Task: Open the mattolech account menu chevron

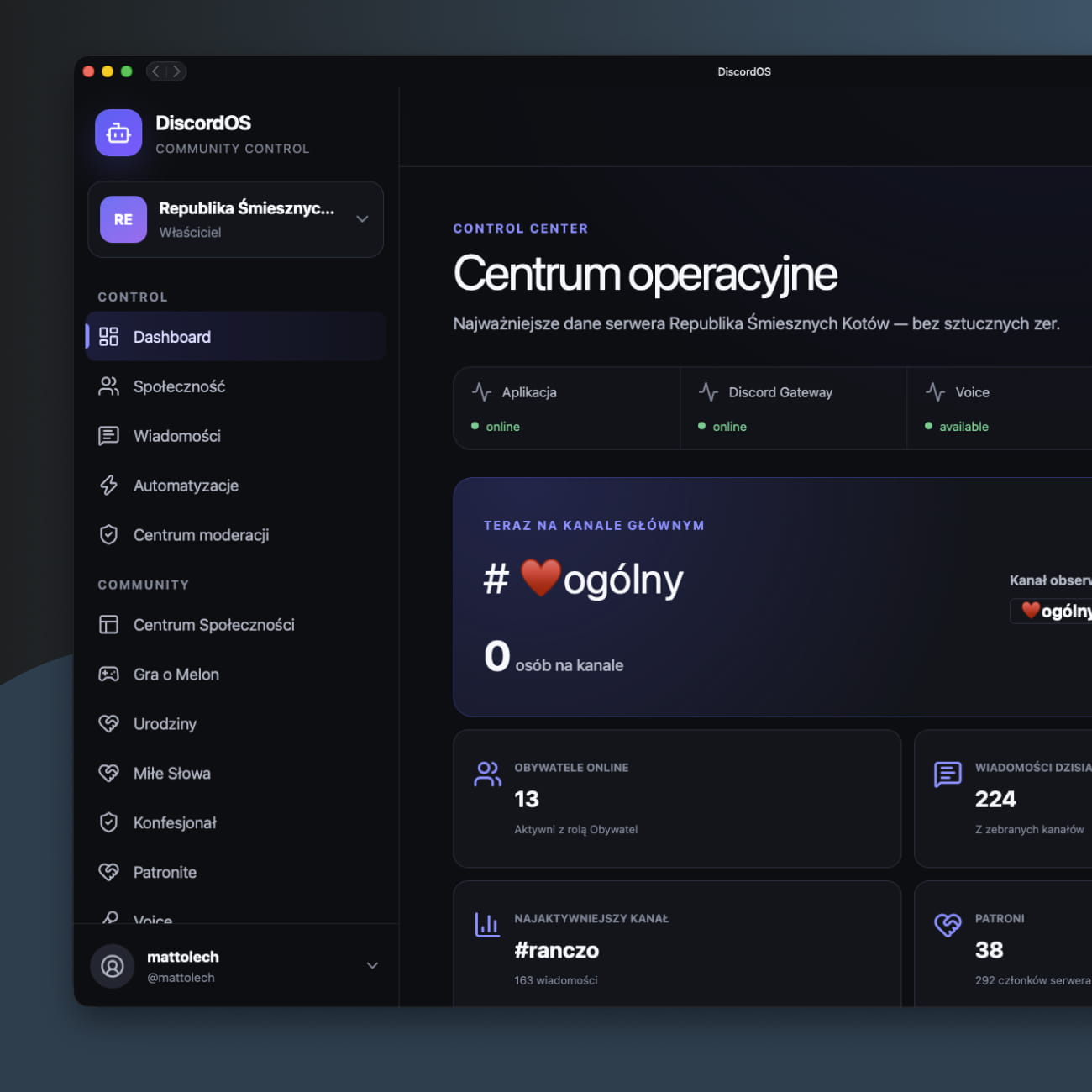Action: tap(372, 966)
